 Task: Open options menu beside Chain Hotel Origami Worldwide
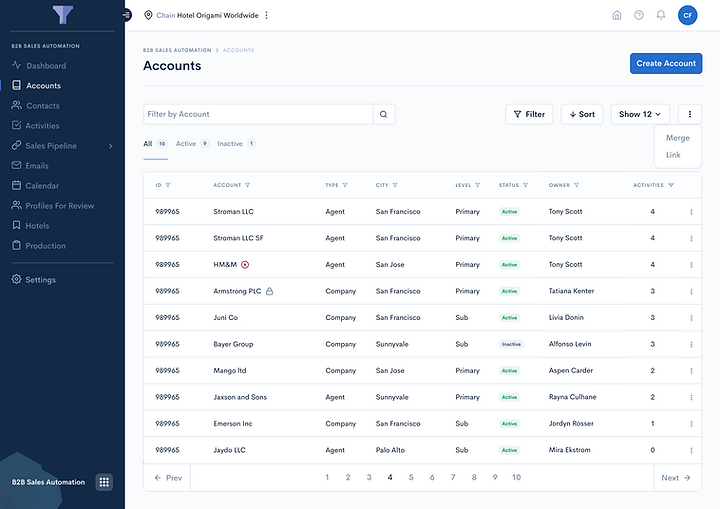click(x=266, y=15)
